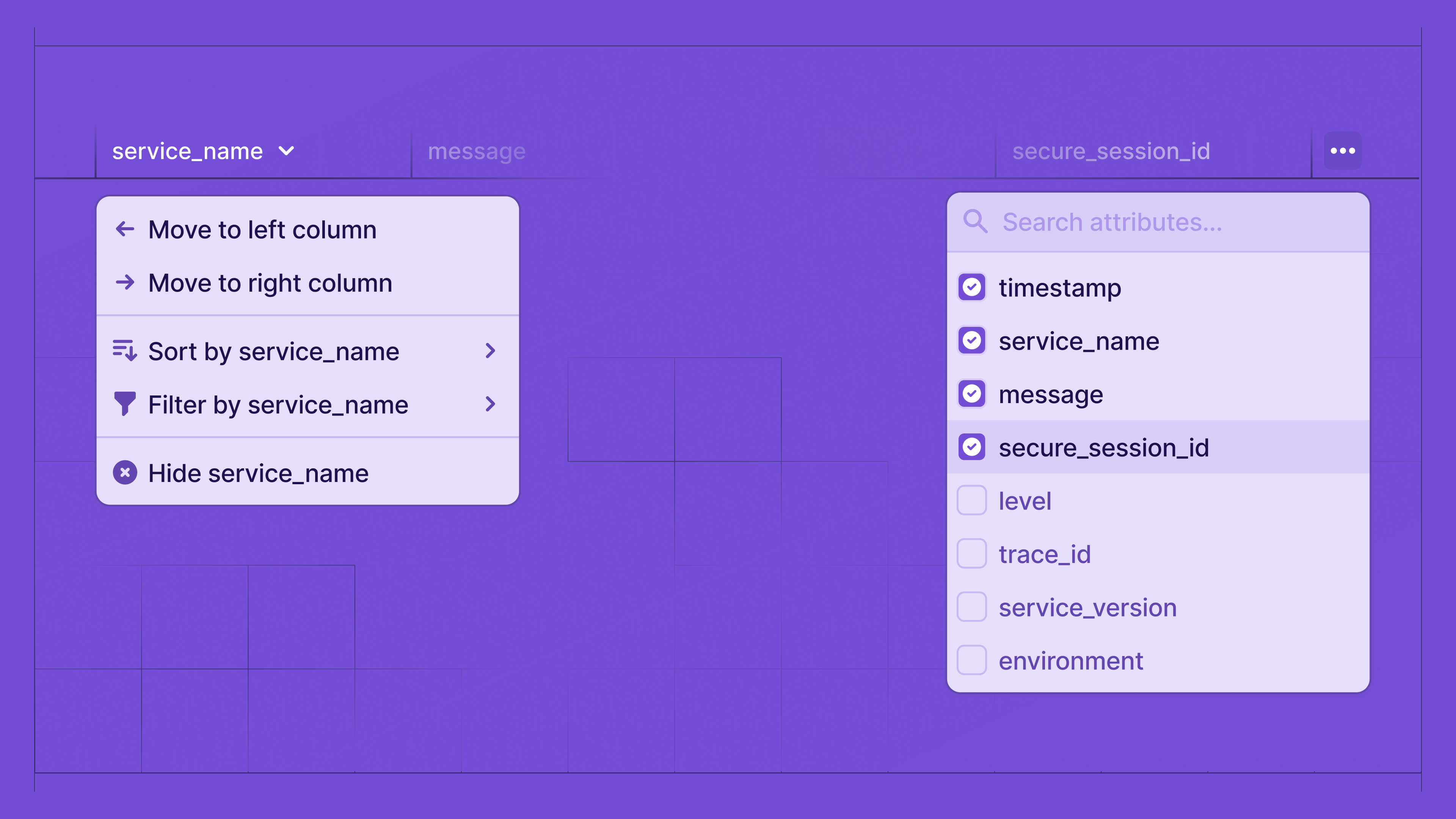Toggle the level attribute checkbox
This screenshot has width=1456, height=819.
pyautogui.click(x=973, y=500)
